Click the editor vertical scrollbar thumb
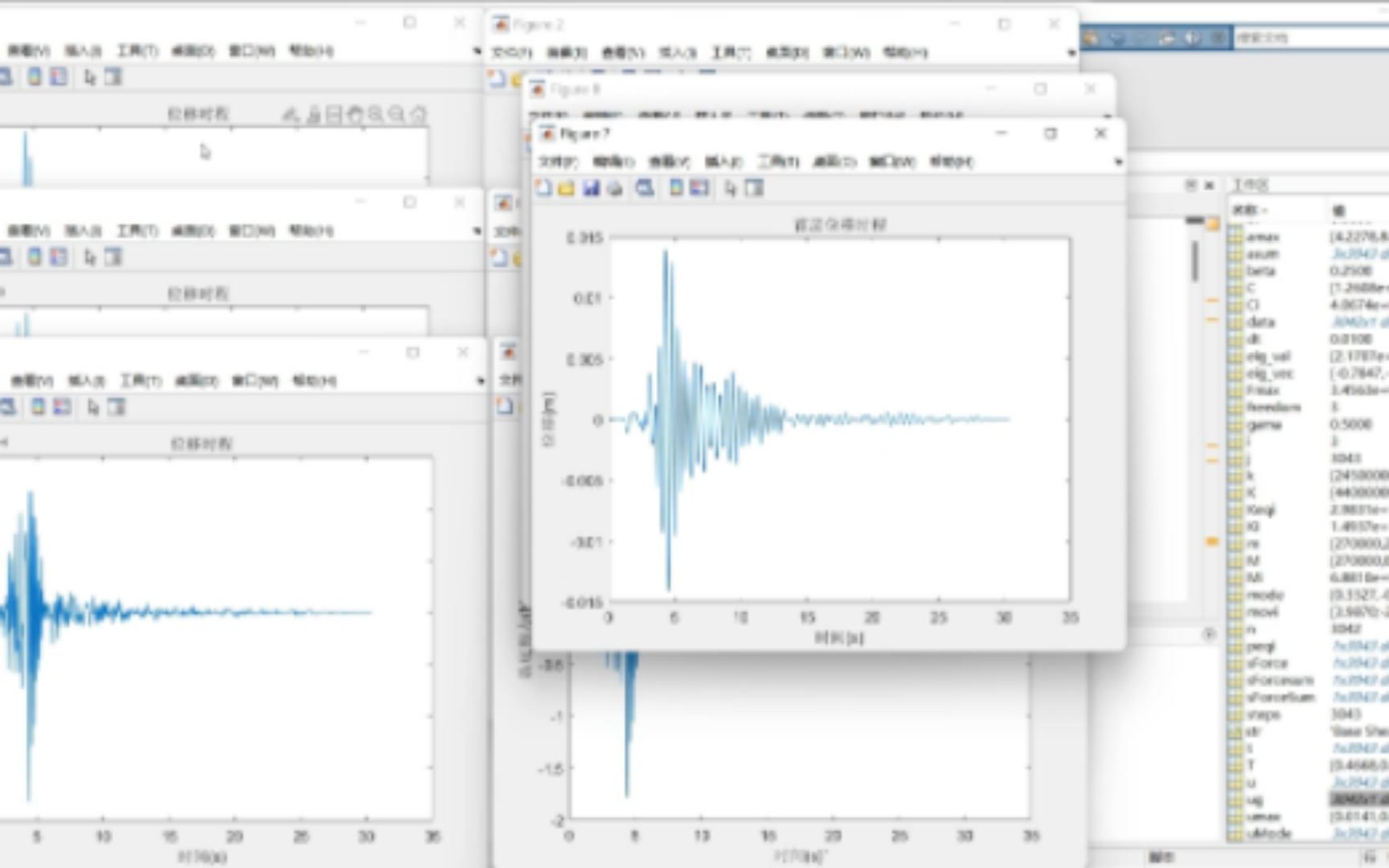This screenshot has height=868, width=1389. (x=1195, y=261)
